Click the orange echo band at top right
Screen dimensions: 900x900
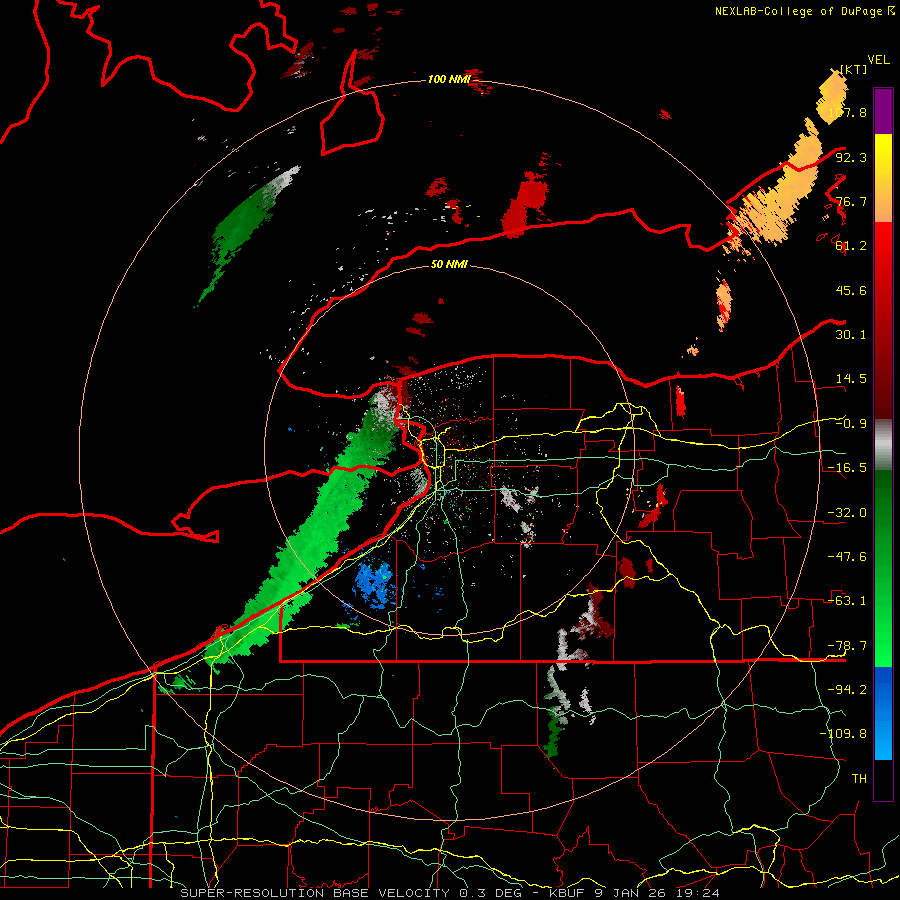point(783,189)
